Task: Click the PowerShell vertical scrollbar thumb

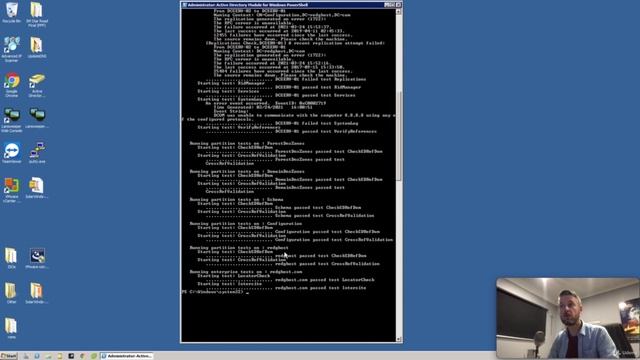Action: click(x=398, y=136)
